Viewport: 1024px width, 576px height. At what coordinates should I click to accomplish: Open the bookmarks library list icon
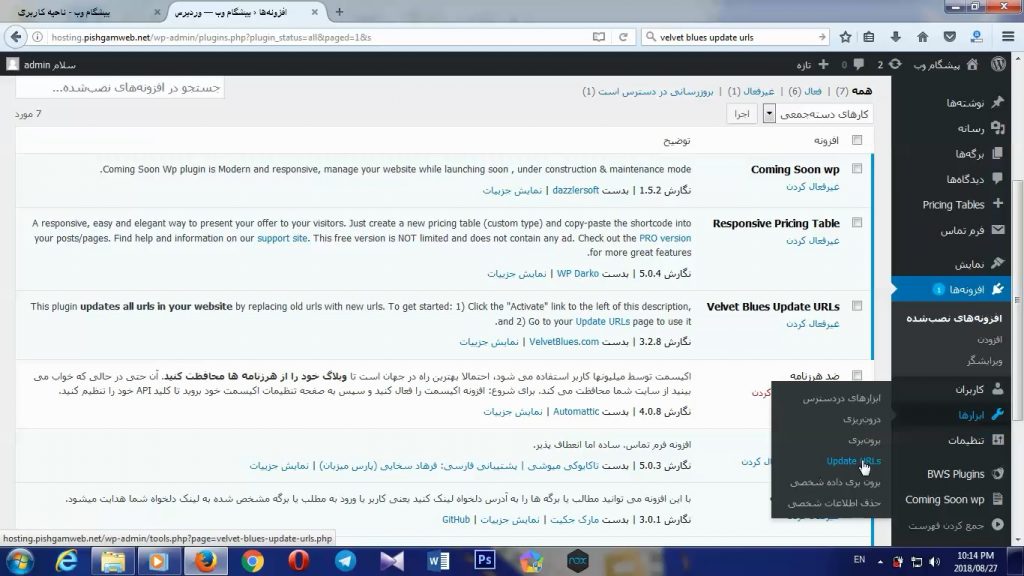point(869,37)
